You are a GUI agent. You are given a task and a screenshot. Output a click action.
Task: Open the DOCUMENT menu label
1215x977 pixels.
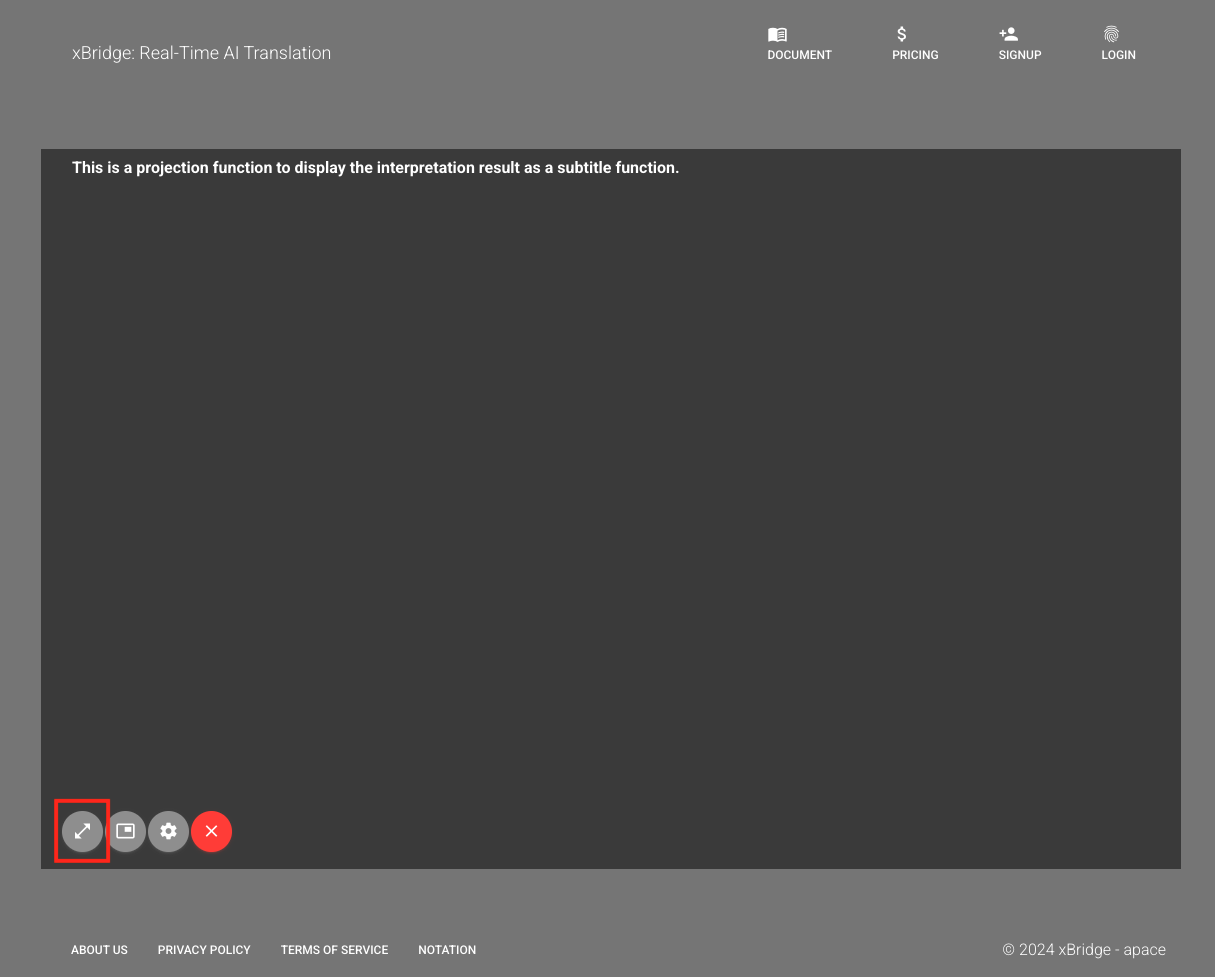[x=799, y=55]
